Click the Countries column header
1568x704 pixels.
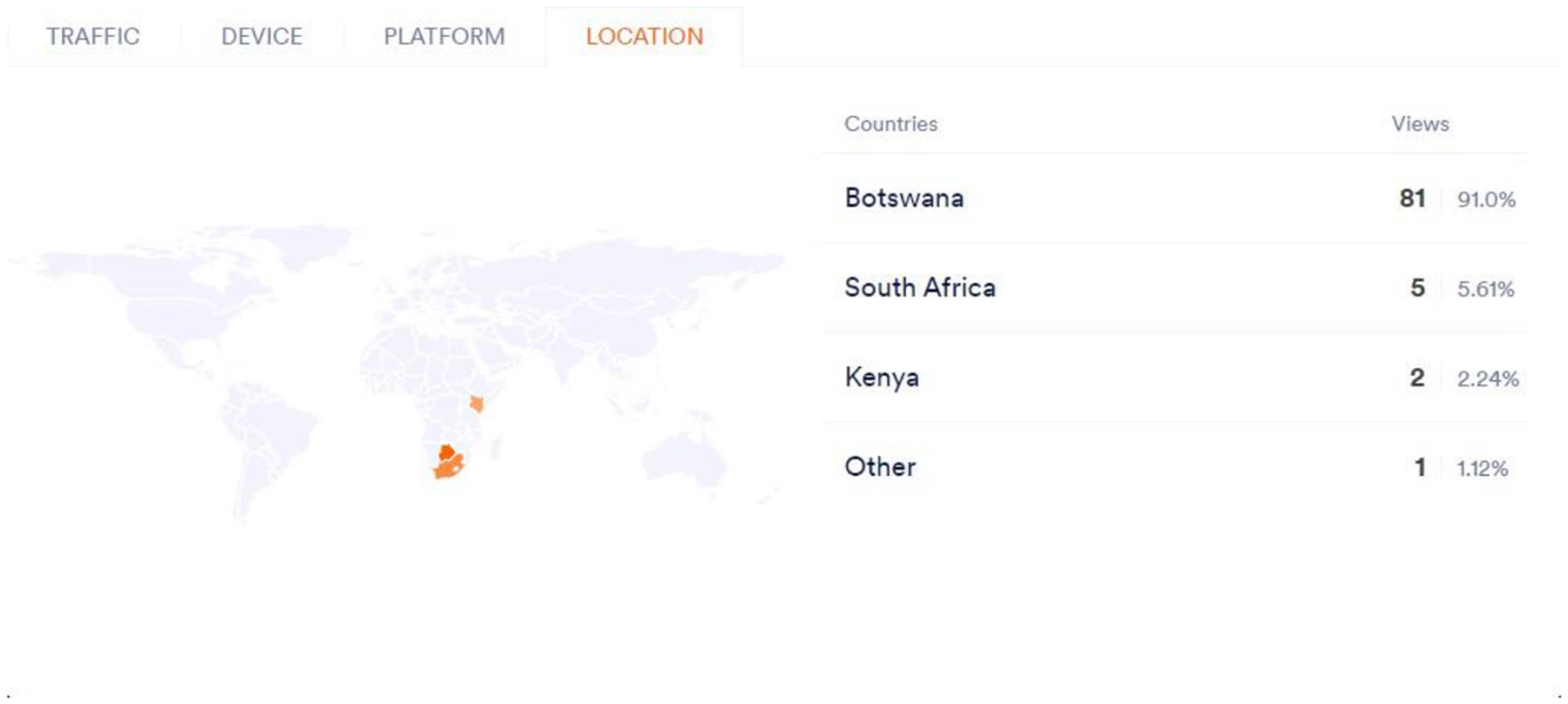[890, 124]
